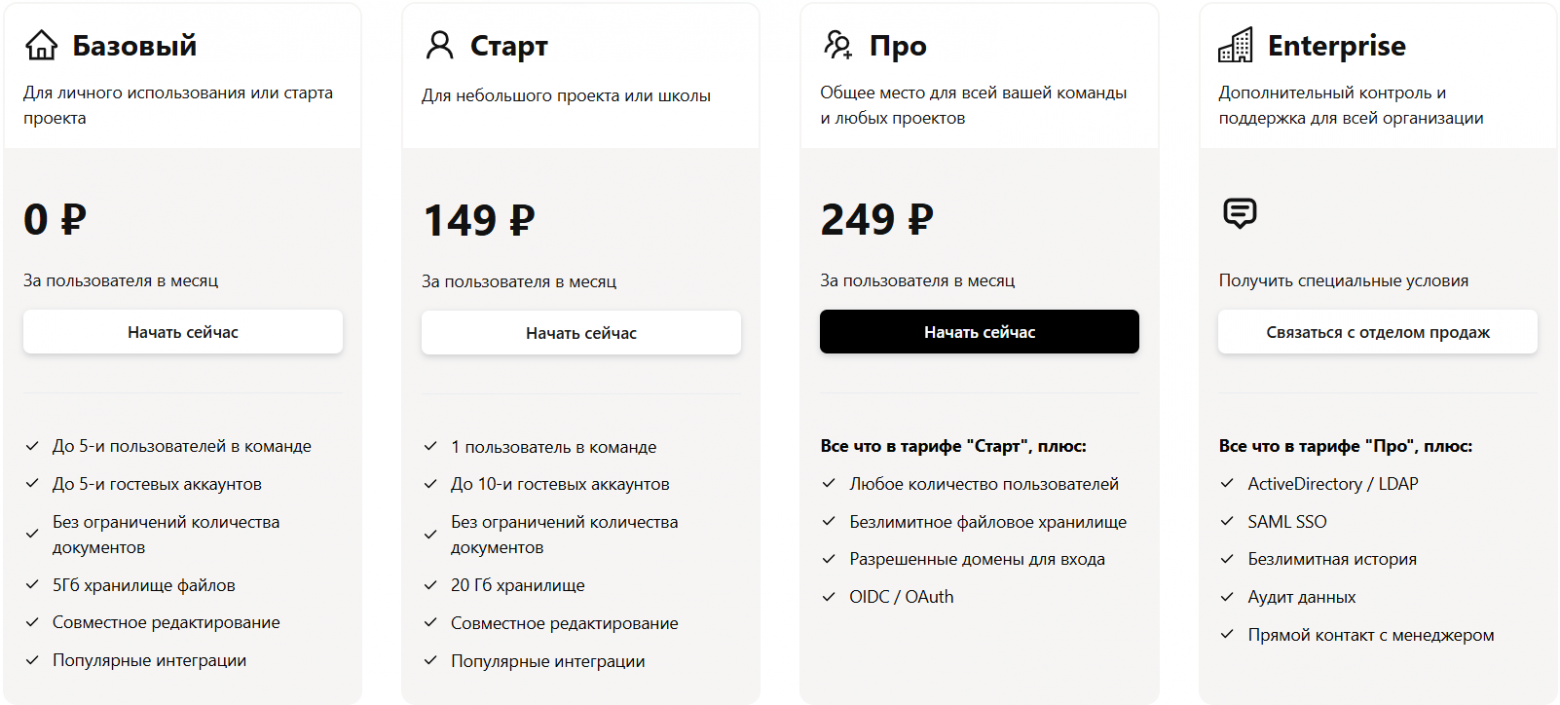
Task: Click checkmark next to SAML SSO
Action: (x=1227, y=522)
